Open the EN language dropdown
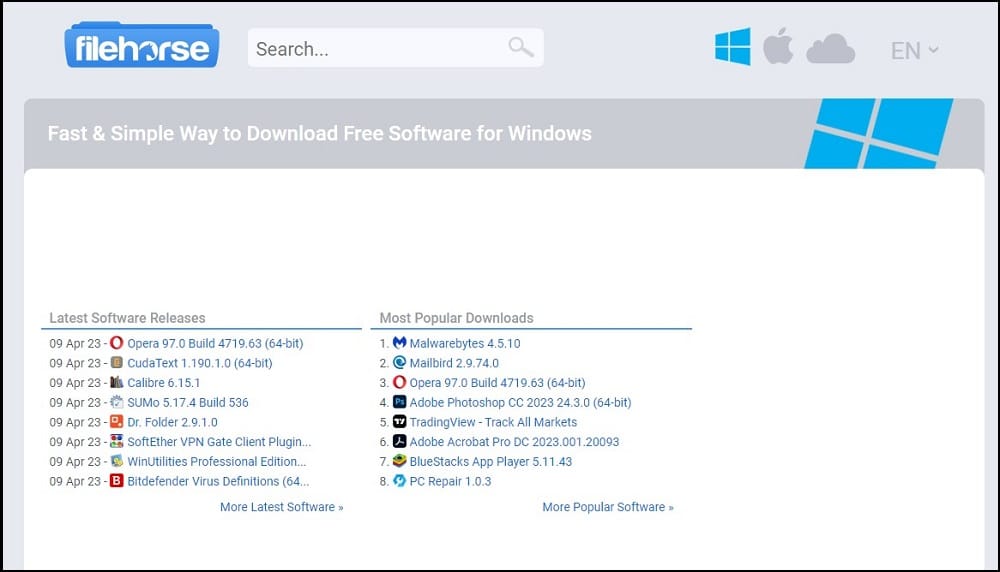The width and height of the screenshot is (1000, 572). click(x=915, y=50)
